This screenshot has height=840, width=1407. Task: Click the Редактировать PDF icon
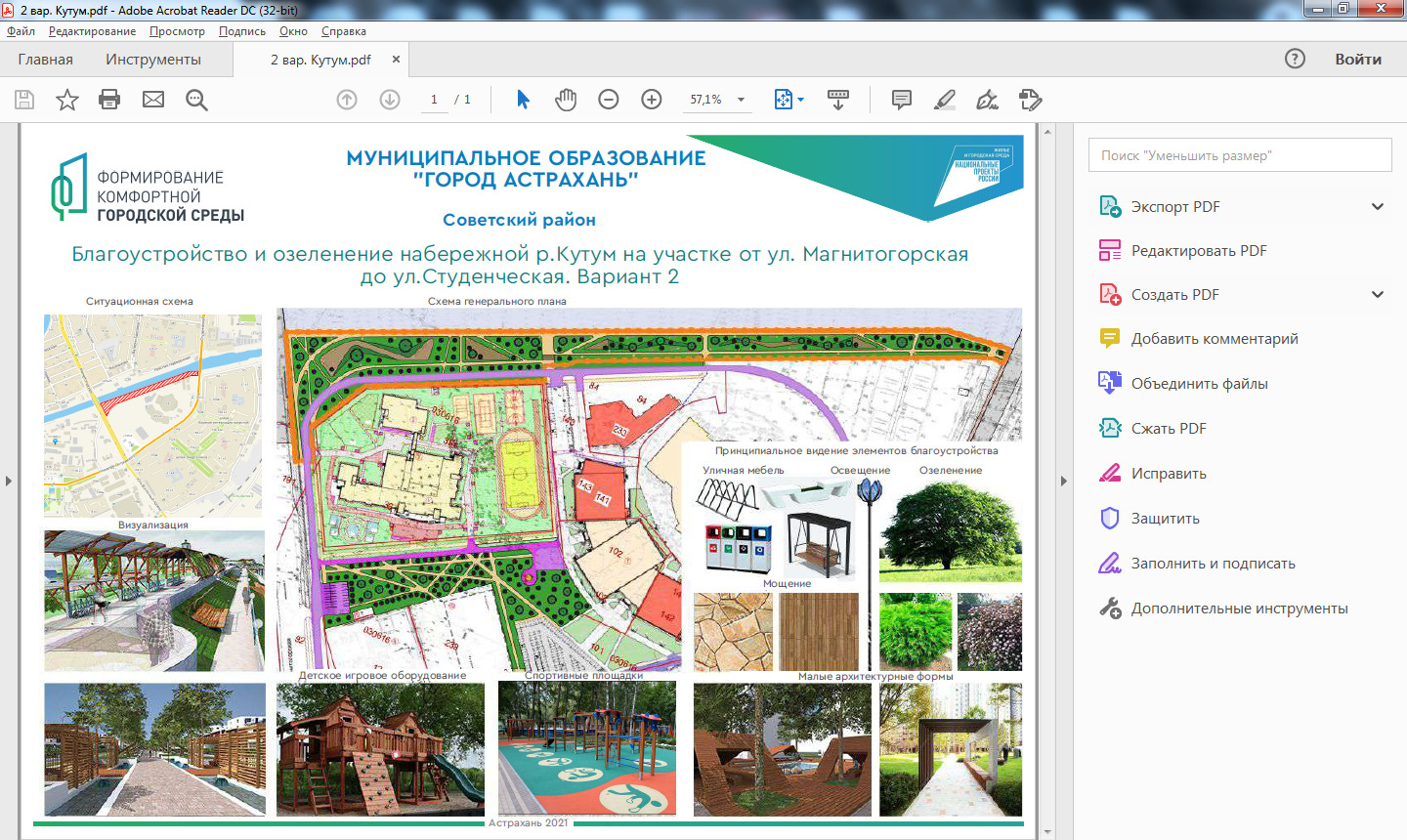(1110, 251)
